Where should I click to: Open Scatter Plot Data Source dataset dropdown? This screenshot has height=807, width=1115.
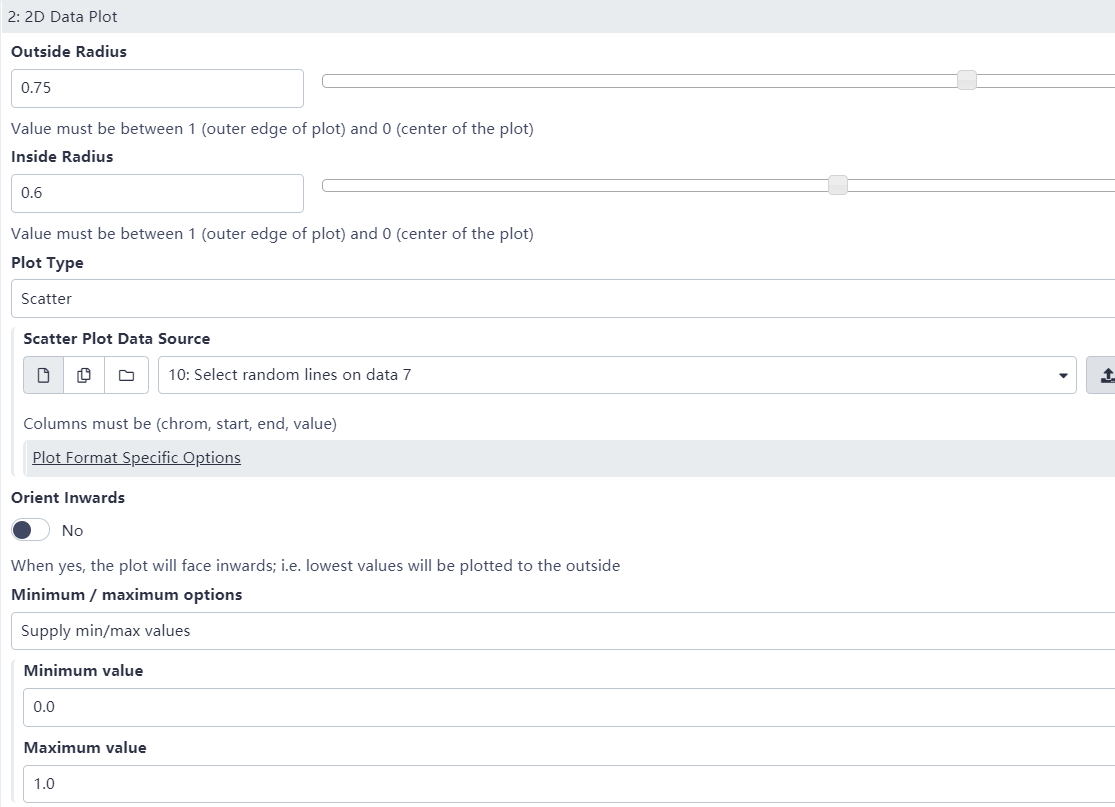(x=616, y=375)
